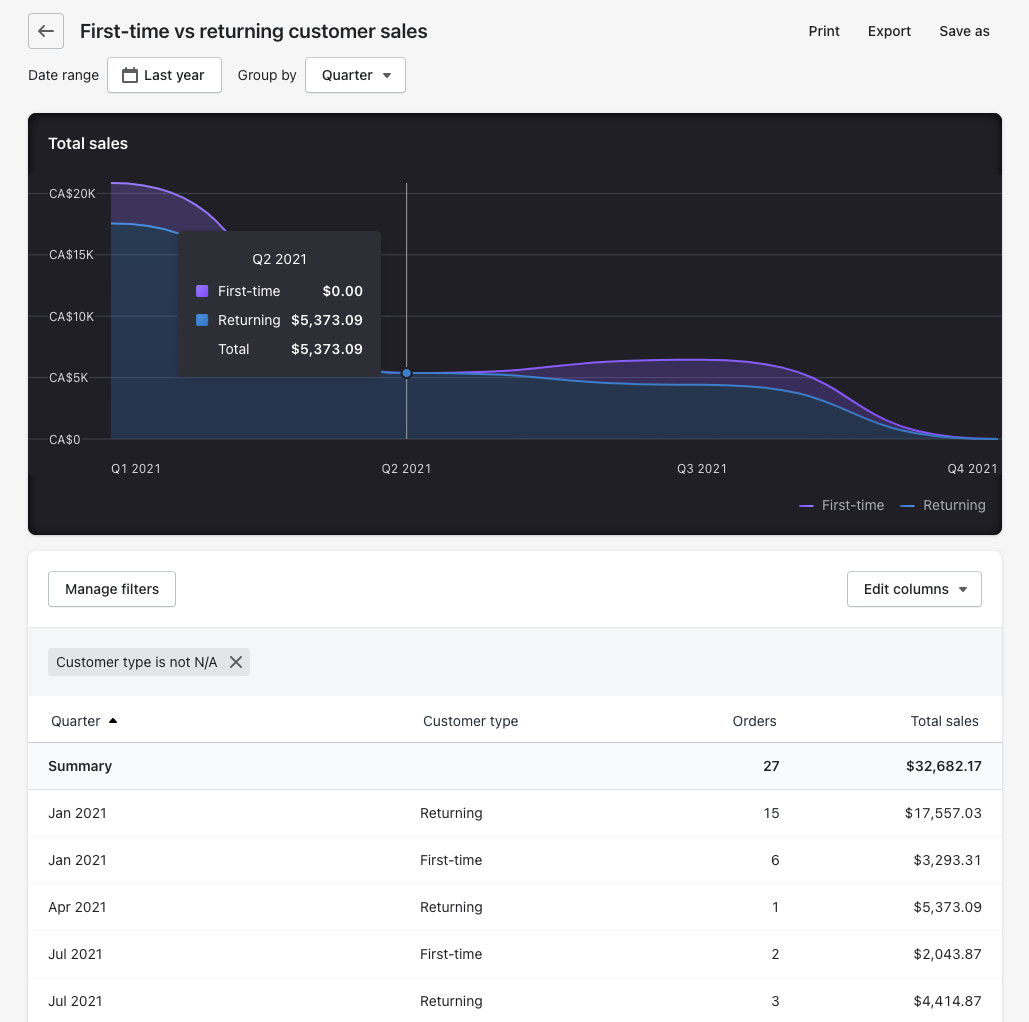
Task: Open the Manage filters panel
Action: (111, 589)
